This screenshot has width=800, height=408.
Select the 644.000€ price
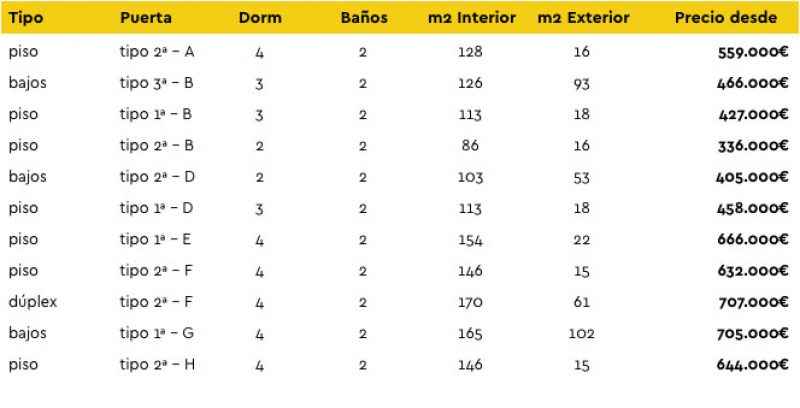point(753,365)
